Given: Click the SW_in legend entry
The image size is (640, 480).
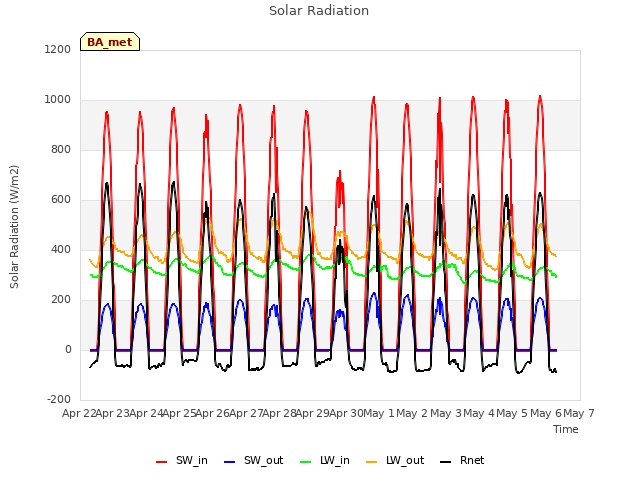Looking at the screenshot, I should coord(182,460).
